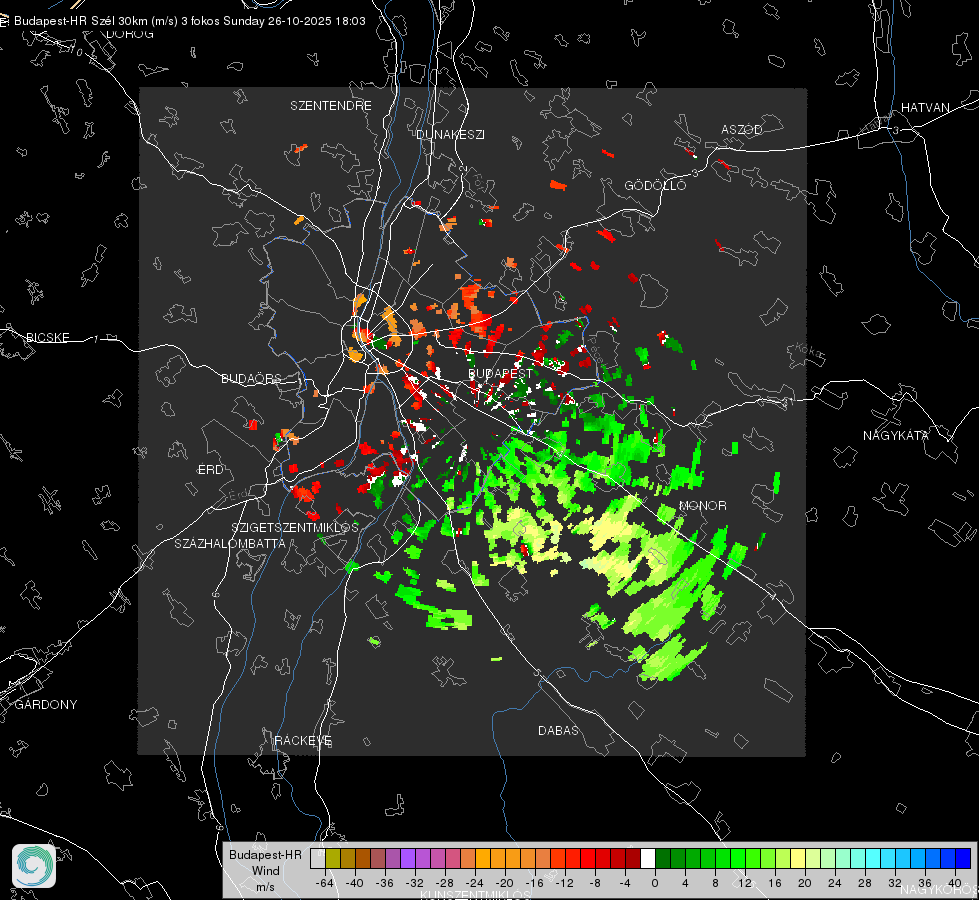The width and height of the screenshot is (979, 900).
Task: Click the GÁRDONY city label
Action: click(x=46, y=705)
